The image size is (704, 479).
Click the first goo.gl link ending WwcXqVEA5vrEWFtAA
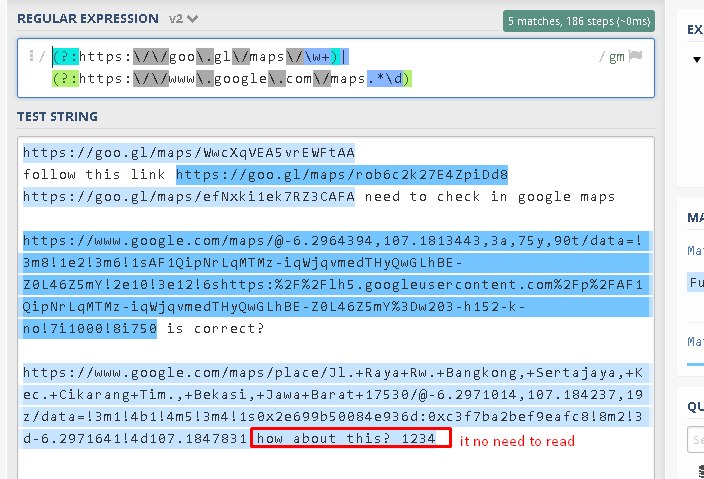pos(189,153)
